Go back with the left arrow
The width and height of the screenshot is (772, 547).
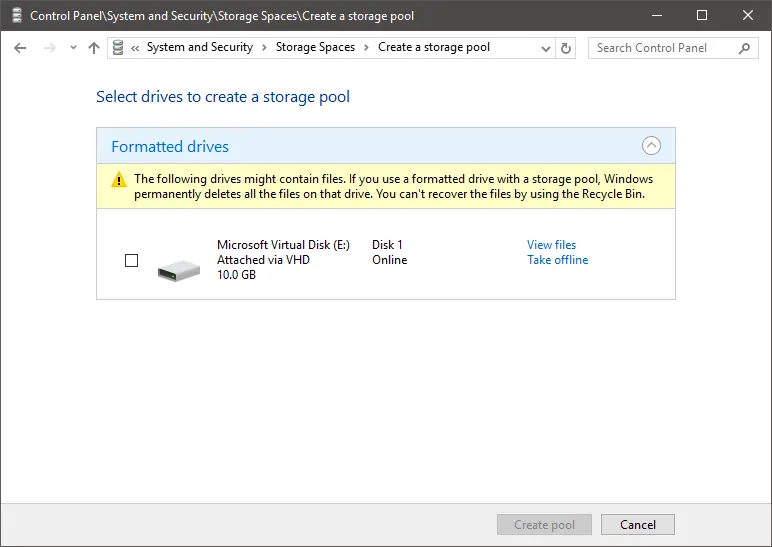[20, 48]
